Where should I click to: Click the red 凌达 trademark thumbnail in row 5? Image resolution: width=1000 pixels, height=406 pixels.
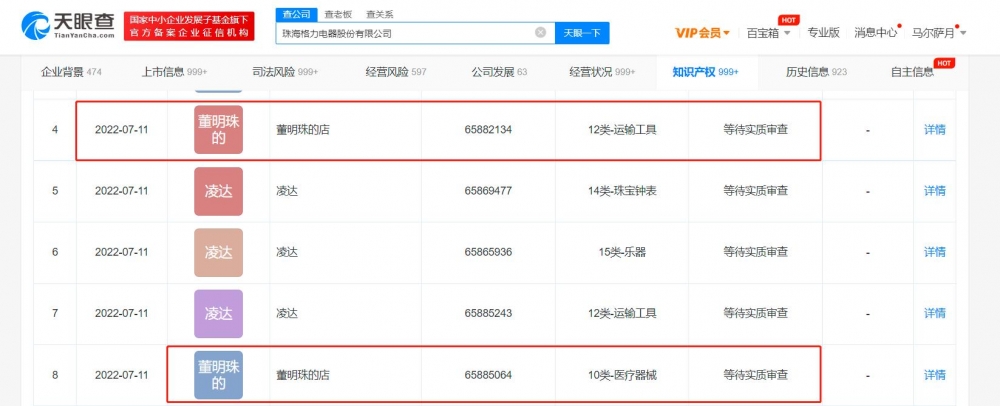tap(218, 191)
